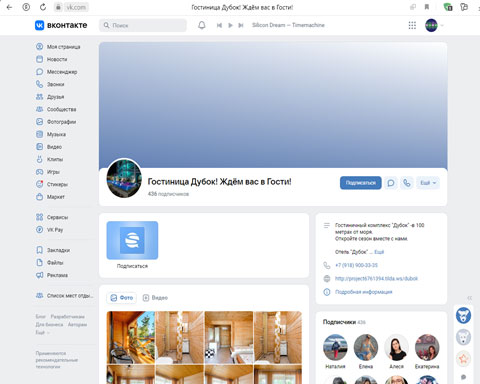This screenshot has width=480, height=384.
Task: Click the Фотографии sidebar icon
Action: tap(39, 122)
